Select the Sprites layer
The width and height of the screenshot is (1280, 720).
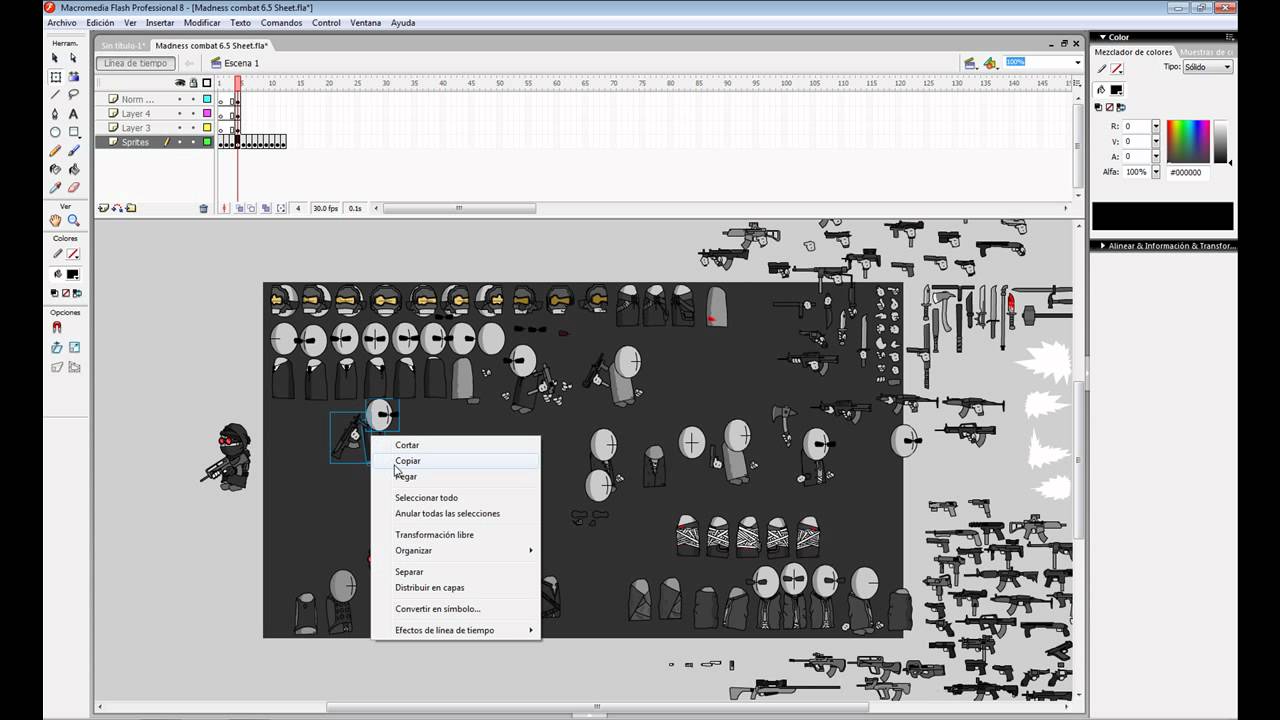(136, 142)
